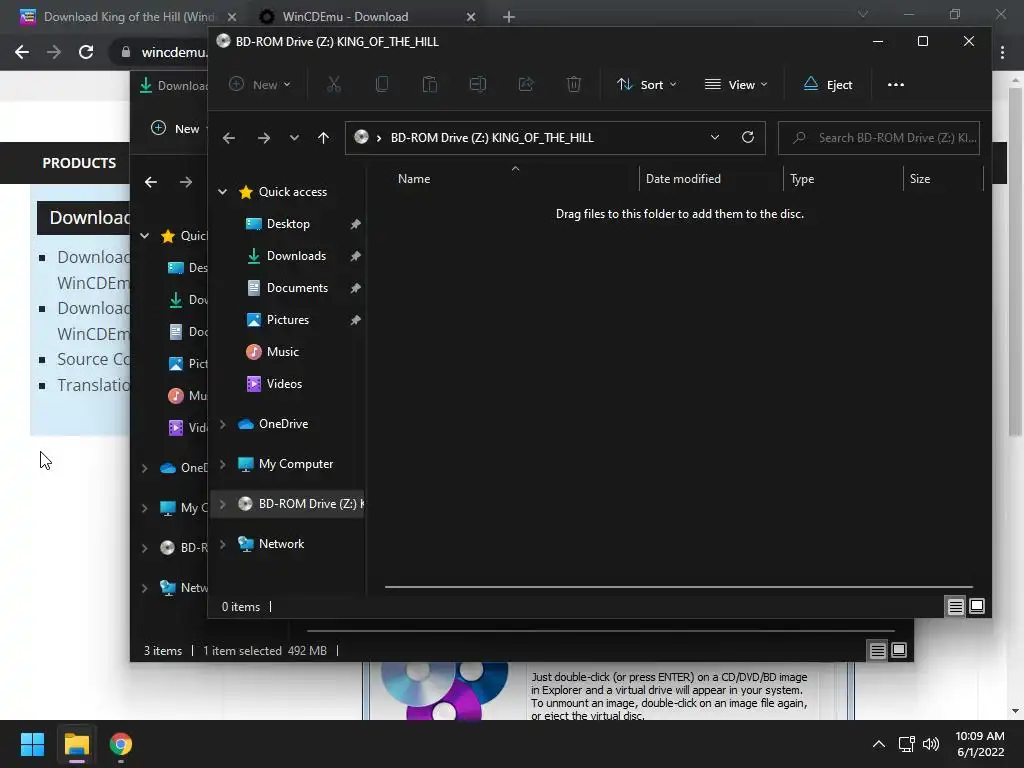This screenshot has width=1024, height=768.
Task: Click the Search BD-ROM Drive field
Action: point(879,138)
